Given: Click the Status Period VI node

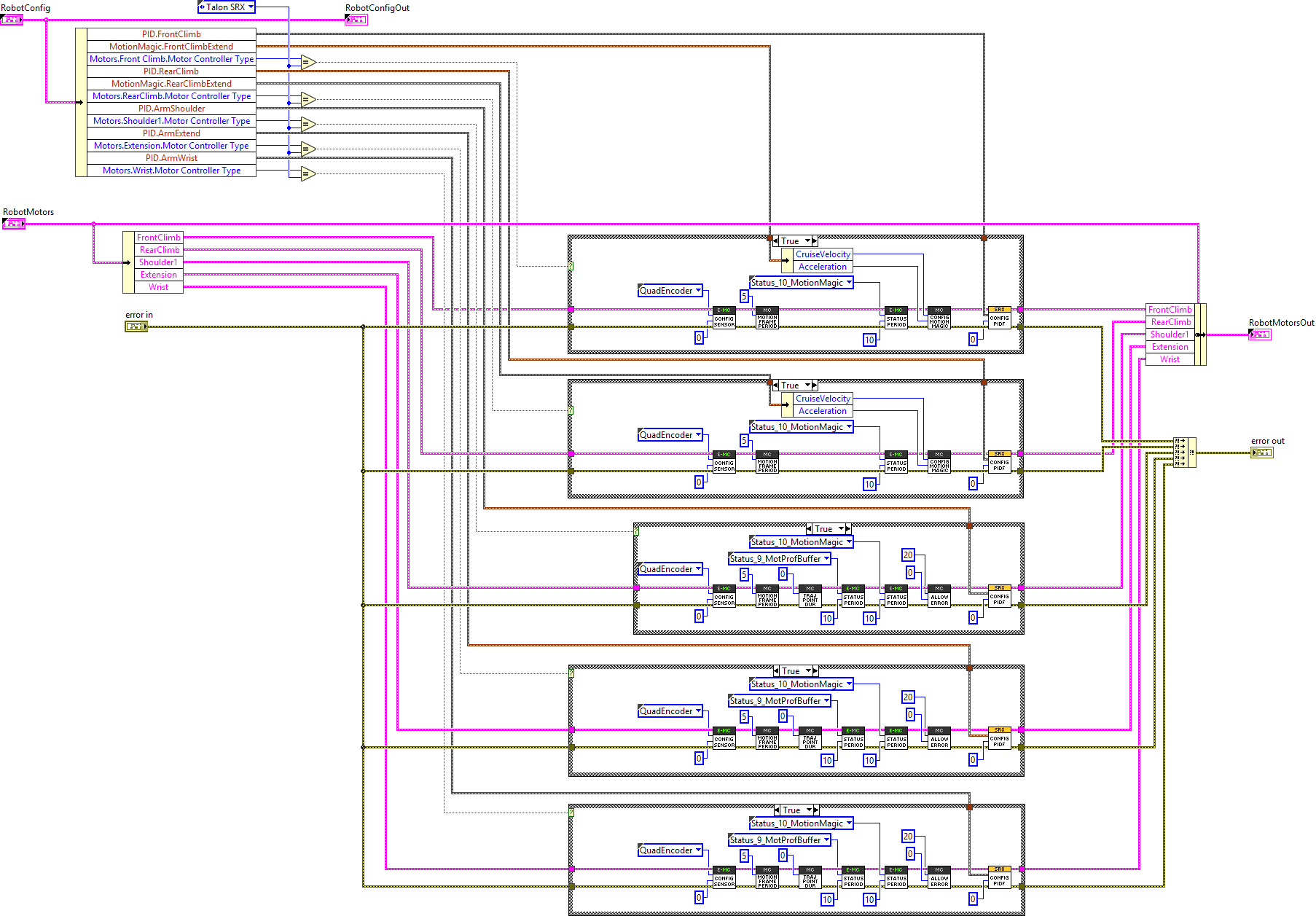Looking at the screenshot, I should tap(896, 317).
